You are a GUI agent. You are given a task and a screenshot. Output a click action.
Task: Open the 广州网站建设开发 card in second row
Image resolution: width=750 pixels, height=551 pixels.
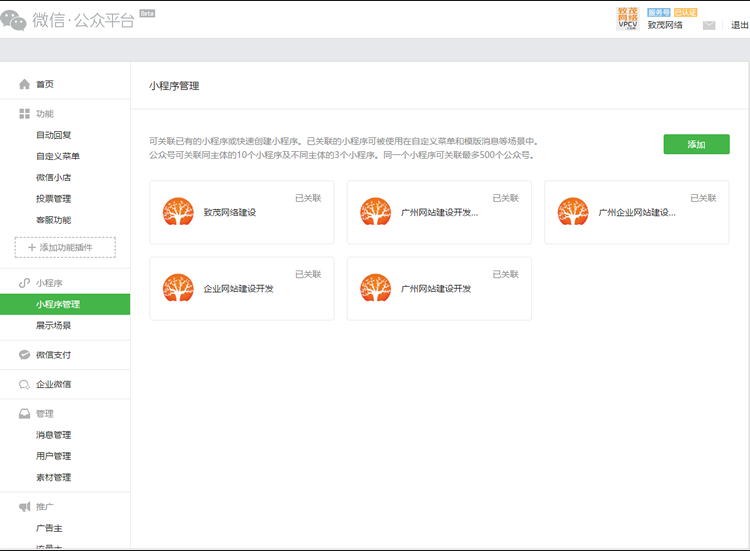[439, 288]
